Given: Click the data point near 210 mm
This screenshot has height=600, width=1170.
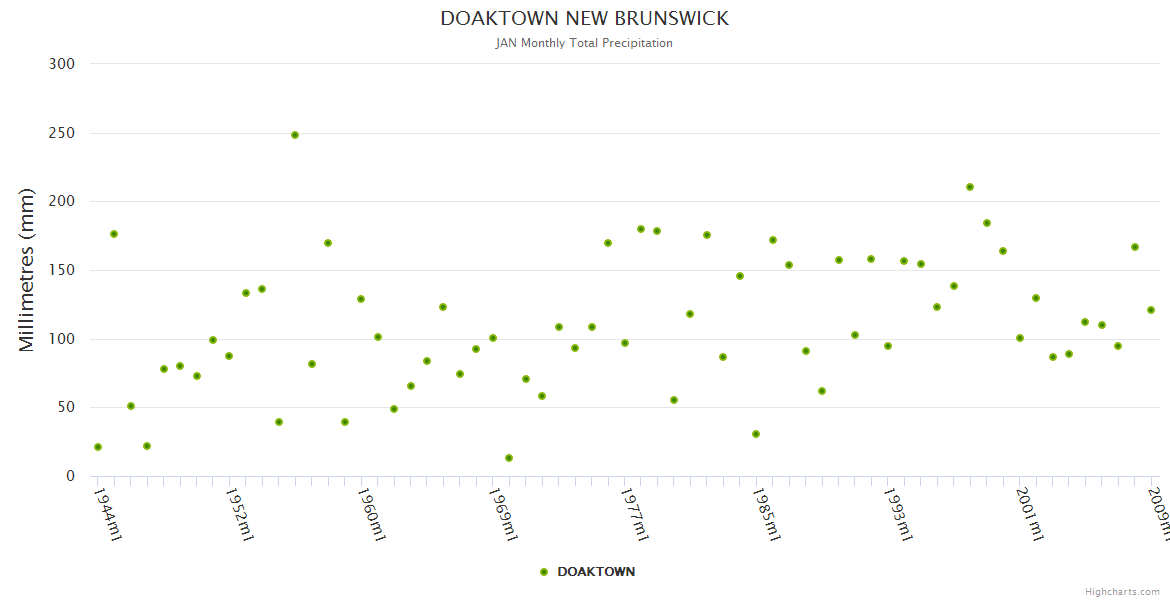Looking at the screenshot, I should point(970,187).
